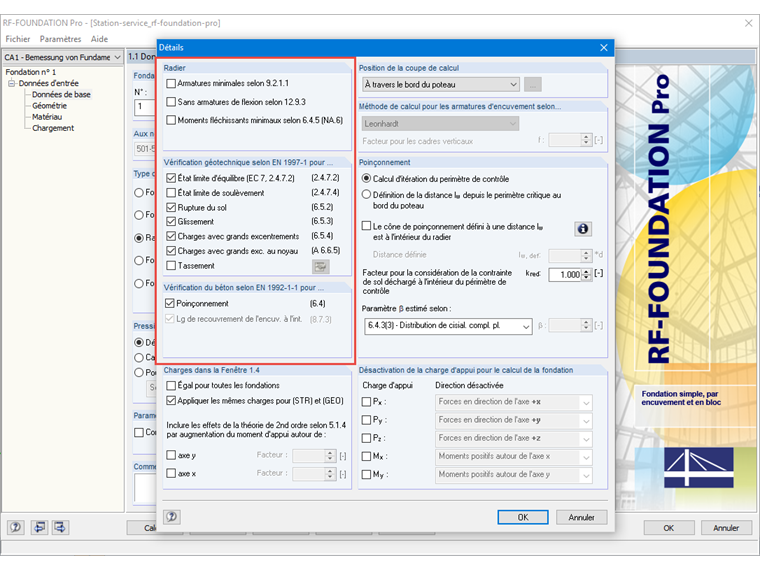This screenshot has width=760, height=570.
Task: Open the Paramètres menu
Action: pyautogui.click(x=61, y=39)
